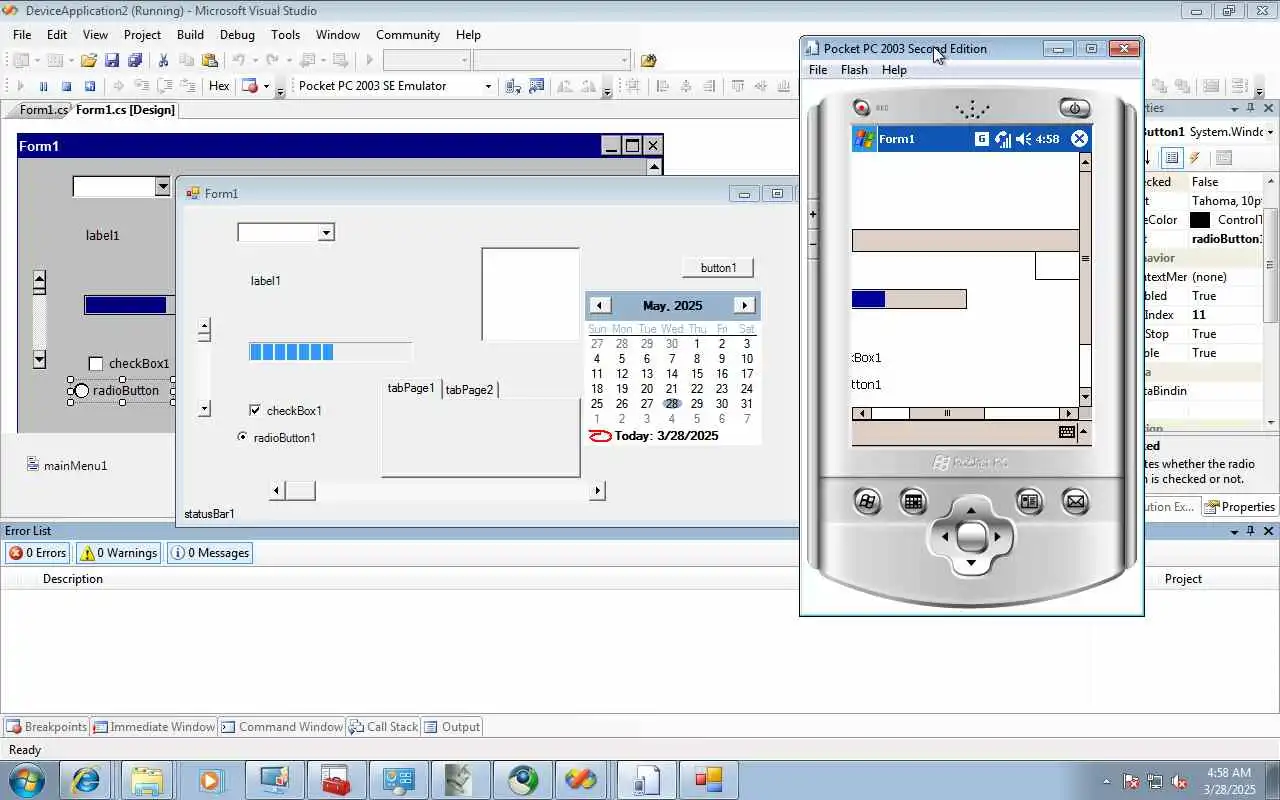Open the Pocket PC 2003 SE Emulator dropdown

pos(488,86)
